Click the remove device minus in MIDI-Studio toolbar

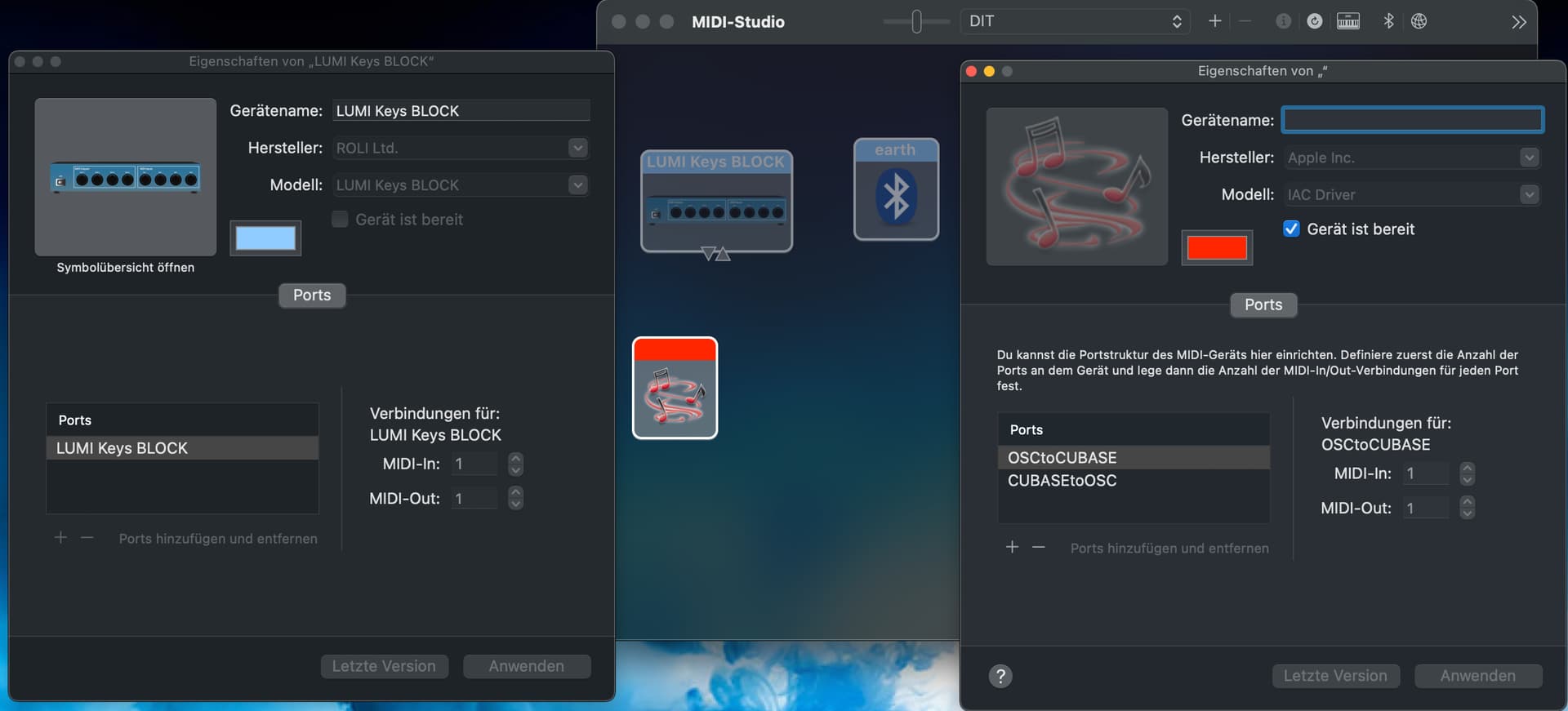[x=1245, y=21]
